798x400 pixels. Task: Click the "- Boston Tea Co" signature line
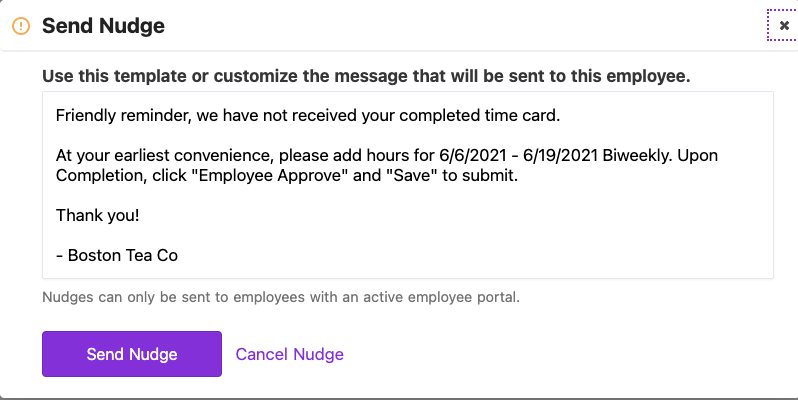117,255
